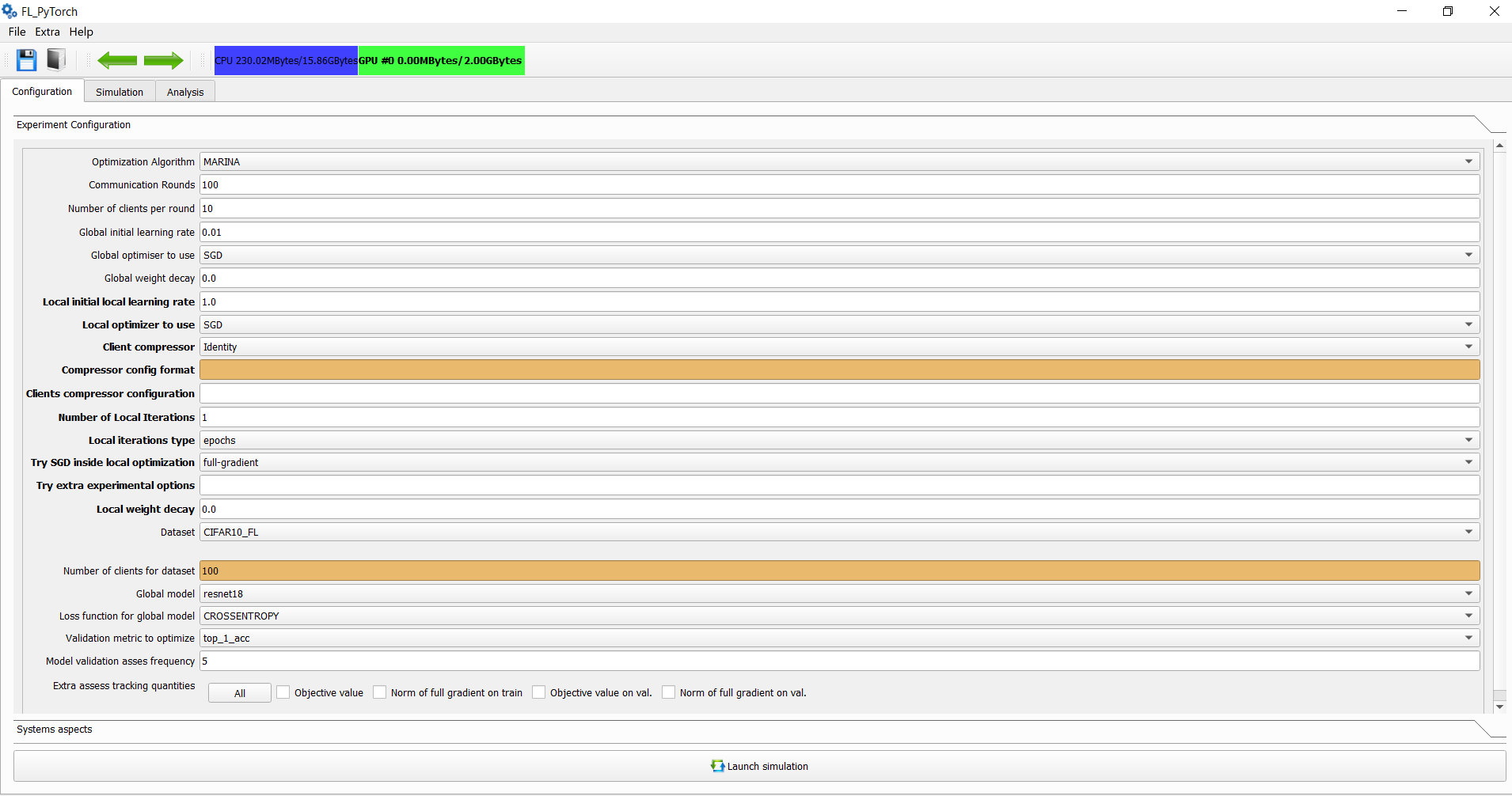Click the FL_PyTorch gear app icon
Viewport: 1512px width, 796px height.
click(9, 11)
